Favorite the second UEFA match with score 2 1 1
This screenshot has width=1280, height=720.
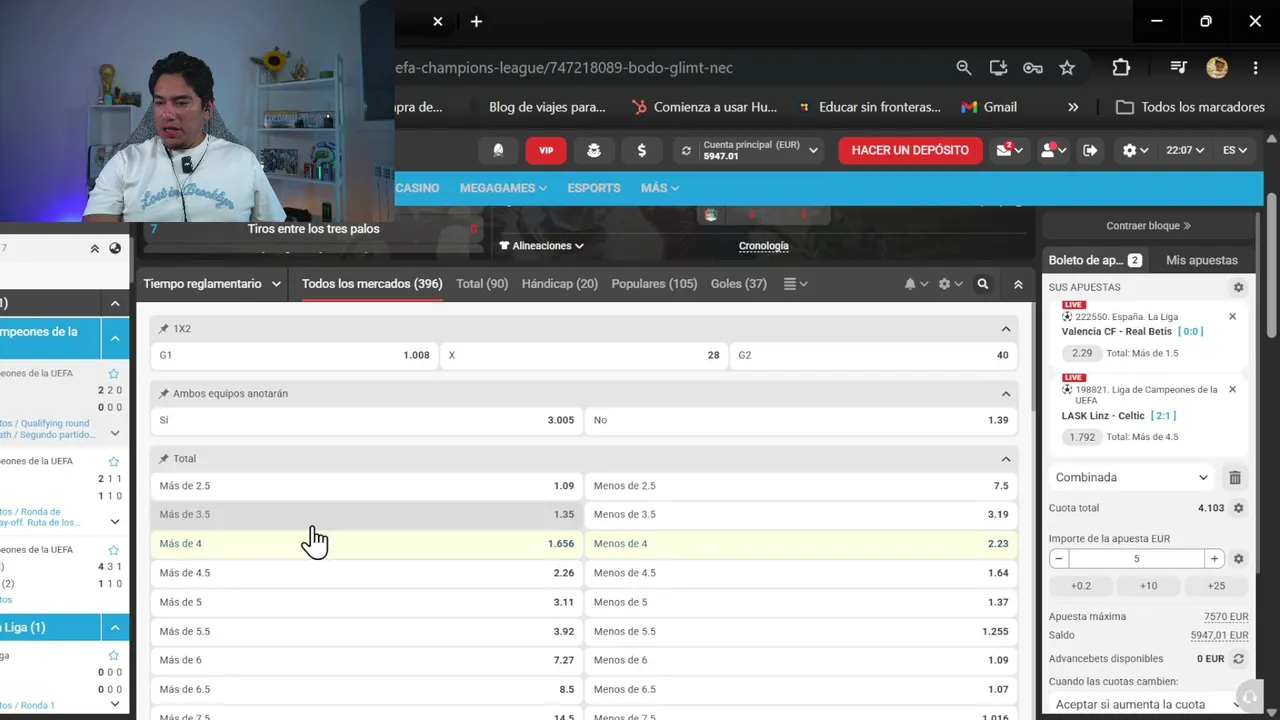114,462
